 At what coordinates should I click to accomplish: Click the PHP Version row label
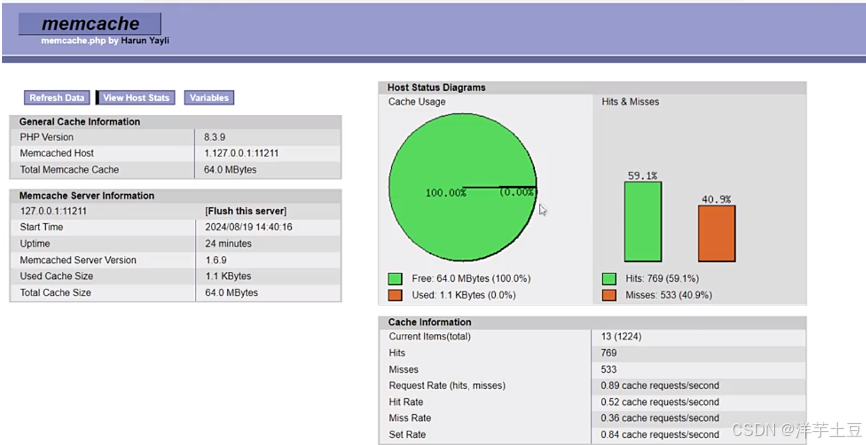click(46, 137)
